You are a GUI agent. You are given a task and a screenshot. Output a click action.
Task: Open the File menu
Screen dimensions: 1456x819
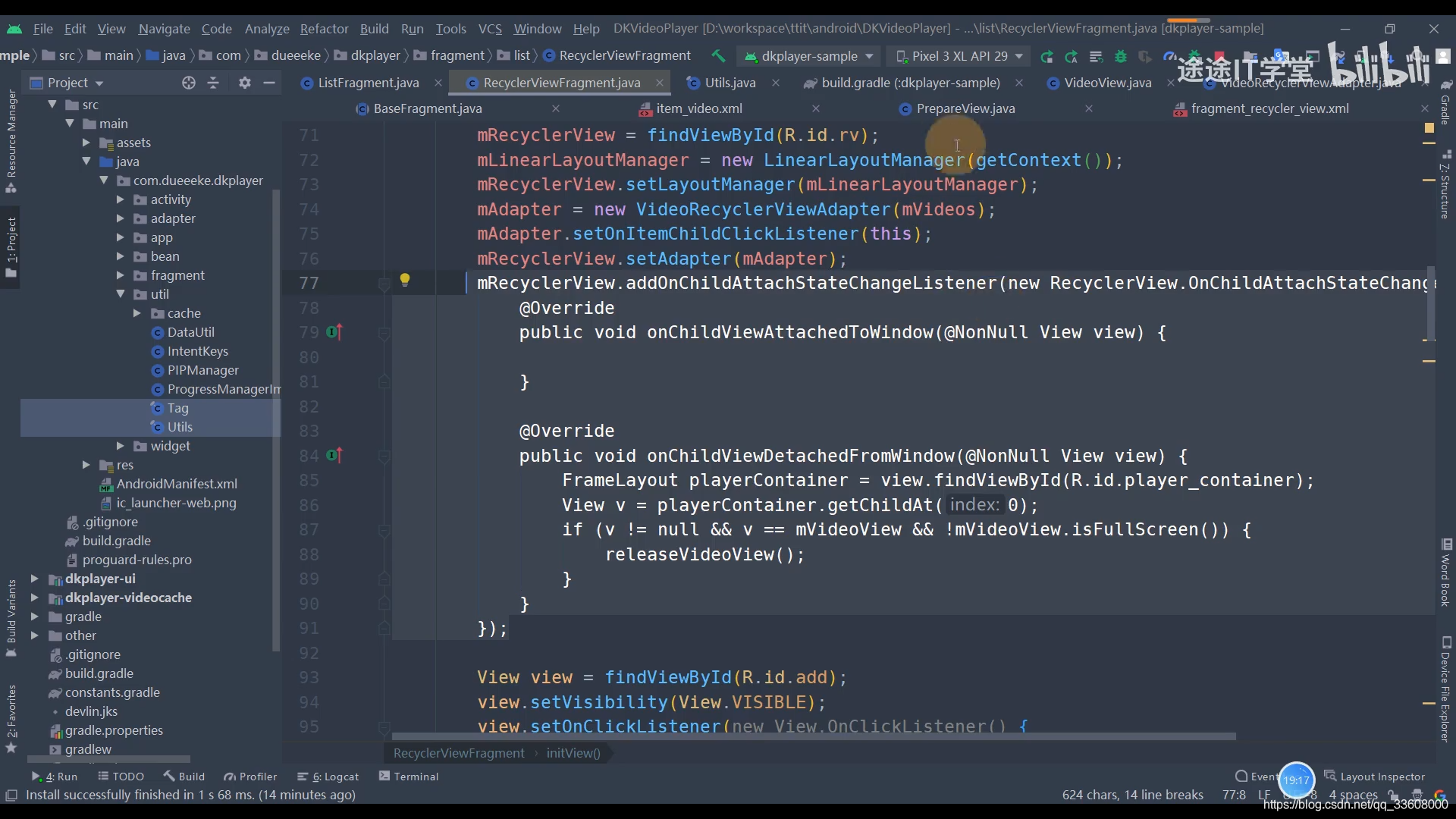click(x=43, y=29)
